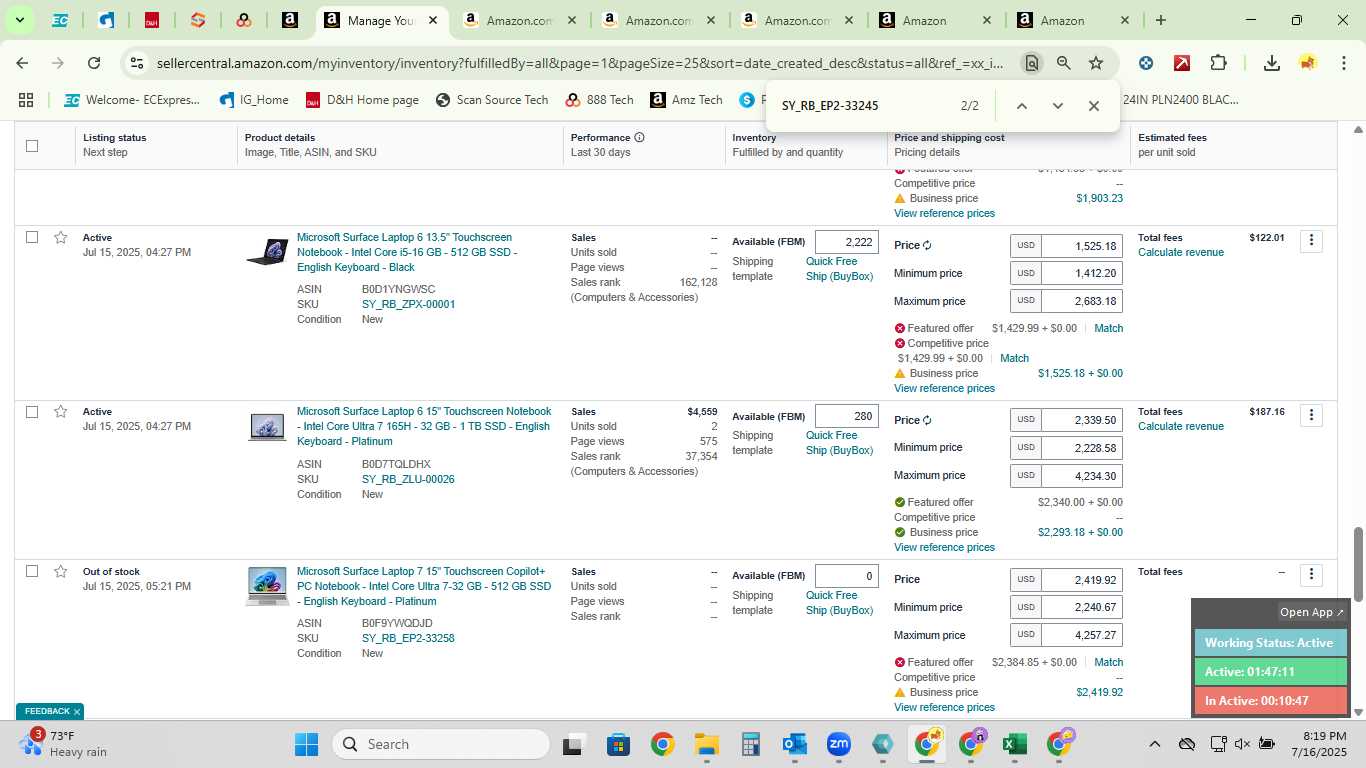Click Surface Laptop 7 product thumbnail

[267, 586]
